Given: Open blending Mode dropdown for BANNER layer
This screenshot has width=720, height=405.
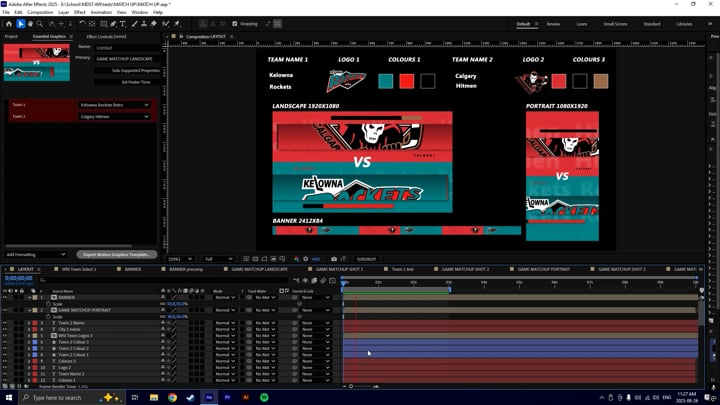Looking at the screenshot, I should [225, 298].
